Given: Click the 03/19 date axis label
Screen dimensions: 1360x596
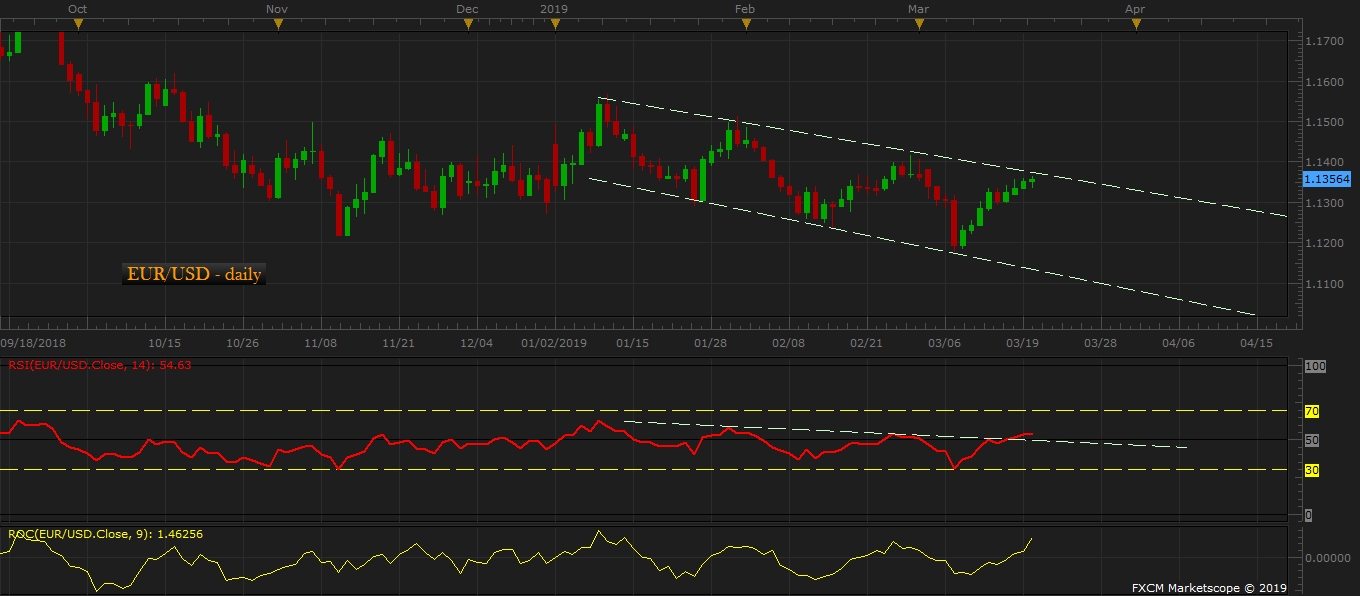Looking at the screenshot, I should click(1022, 342).
